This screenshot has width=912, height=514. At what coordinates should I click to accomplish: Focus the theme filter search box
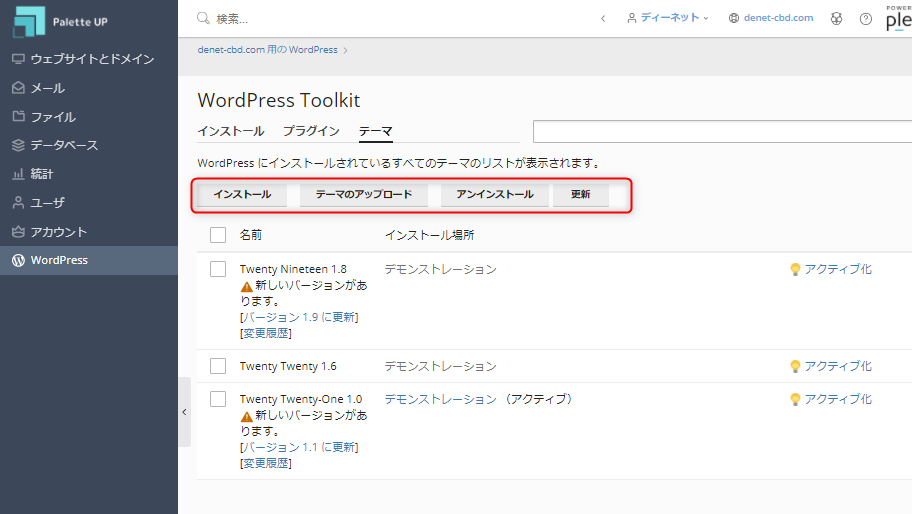point(722,131)
